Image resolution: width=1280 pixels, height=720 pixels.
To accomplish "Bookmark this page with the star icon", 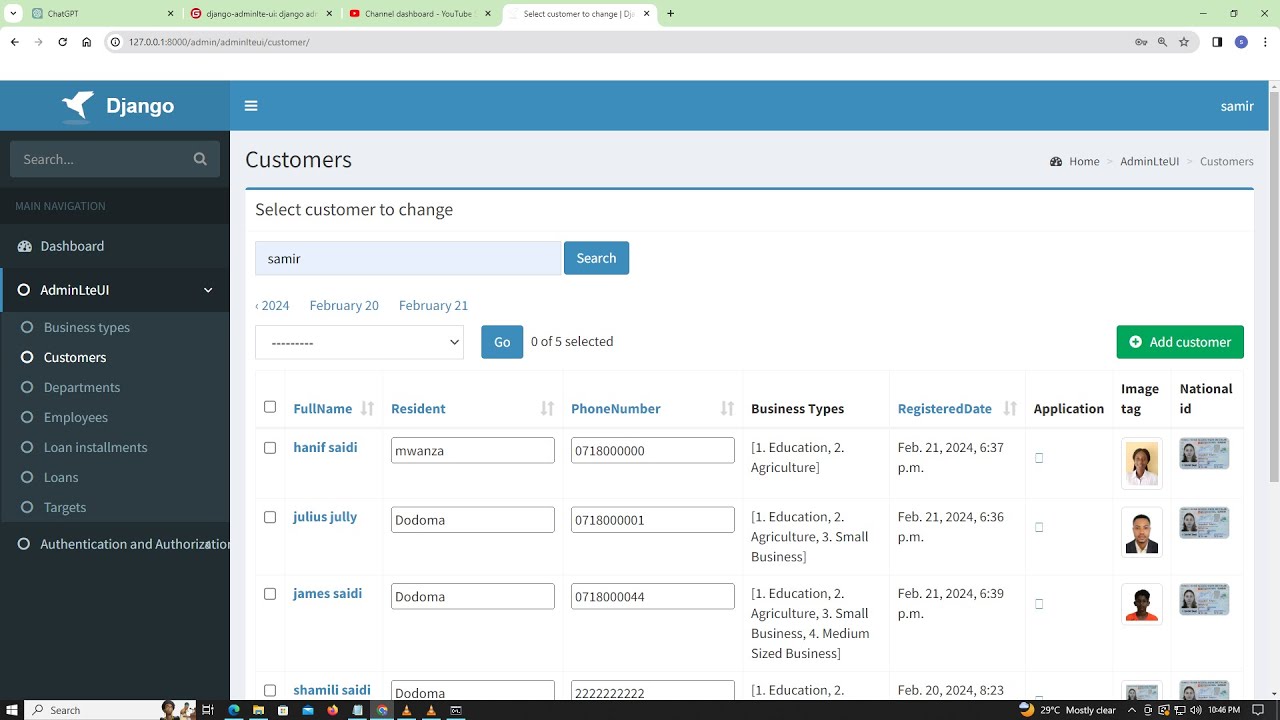I will tap(1184, 42).
